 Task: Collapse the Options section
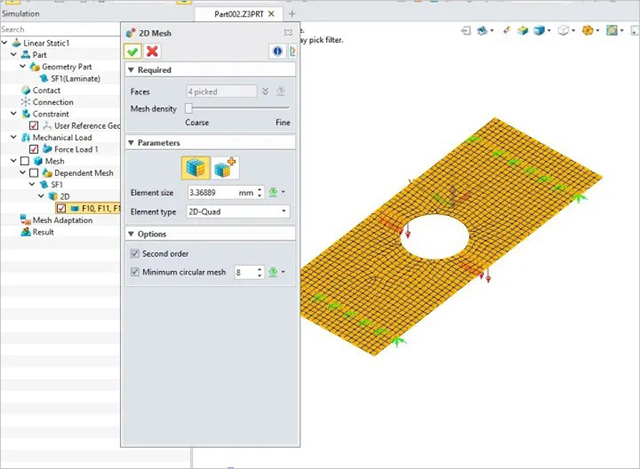[x=131, y=234]
